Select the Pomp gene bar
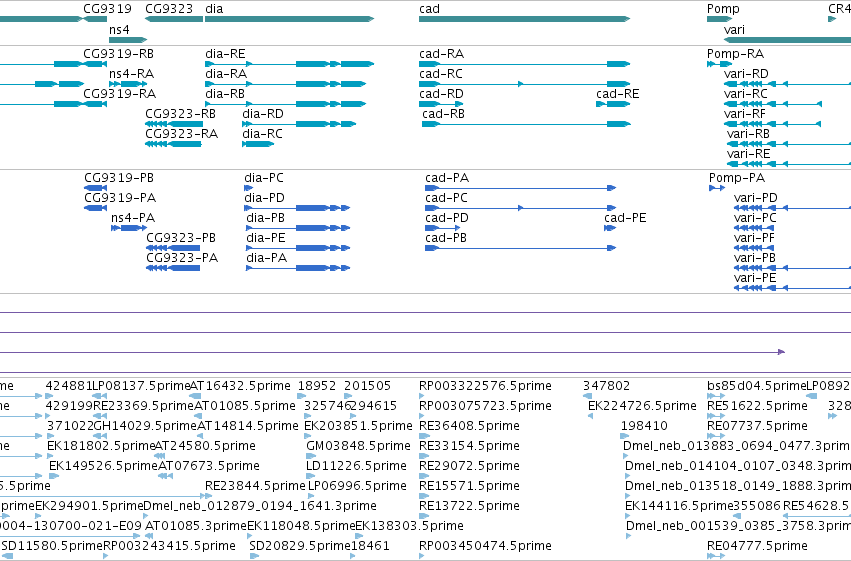Image resolution: width=851 pixels, height=561 pixels. click(720, 19)
